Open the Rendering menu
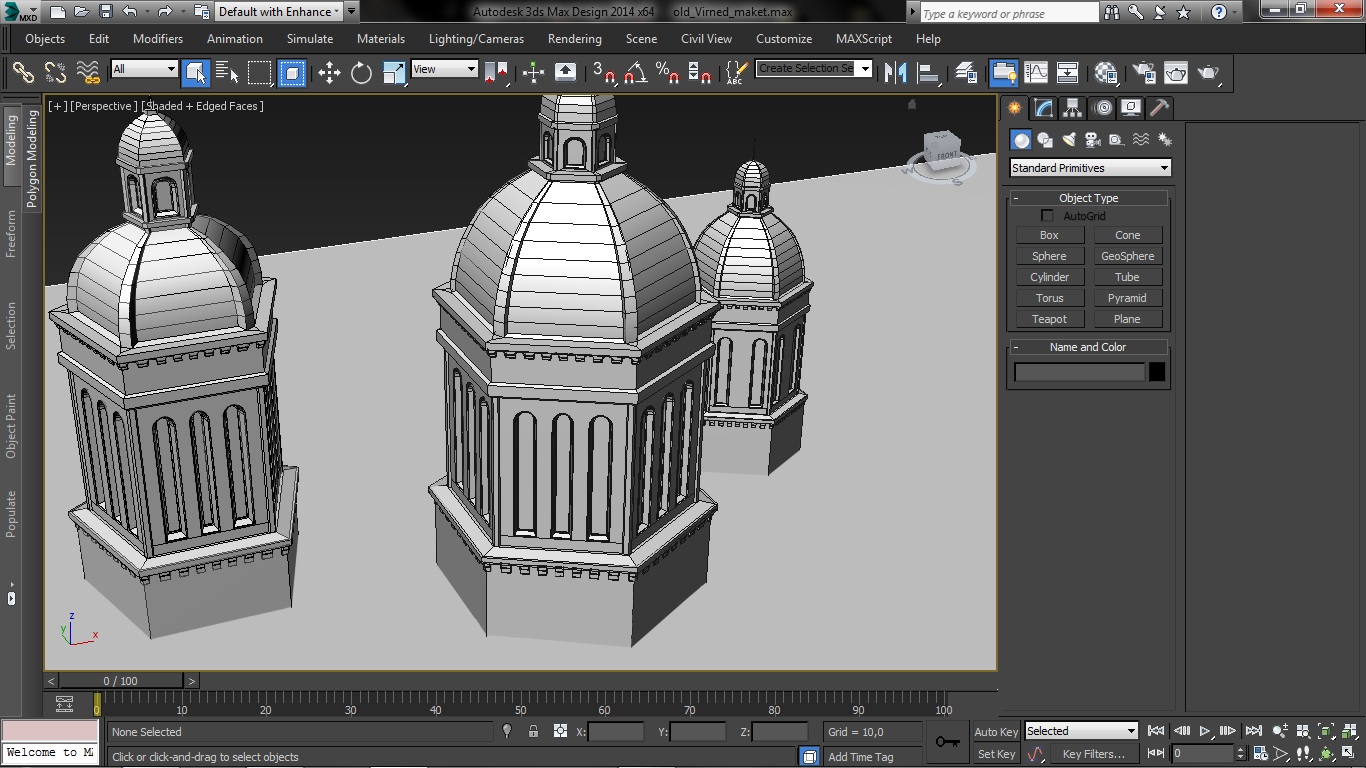1366x768 pixels. click(574, 39)
